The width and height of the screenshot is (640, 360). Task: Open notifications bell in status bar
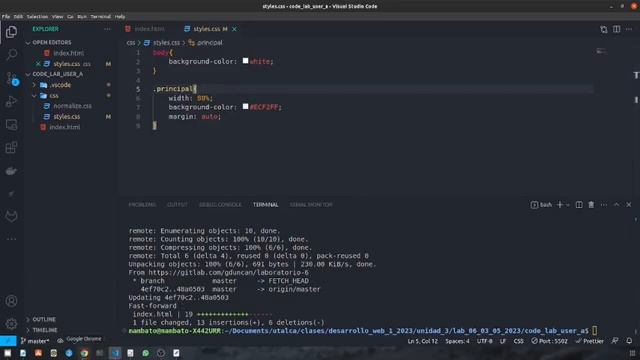click(629, 341)
